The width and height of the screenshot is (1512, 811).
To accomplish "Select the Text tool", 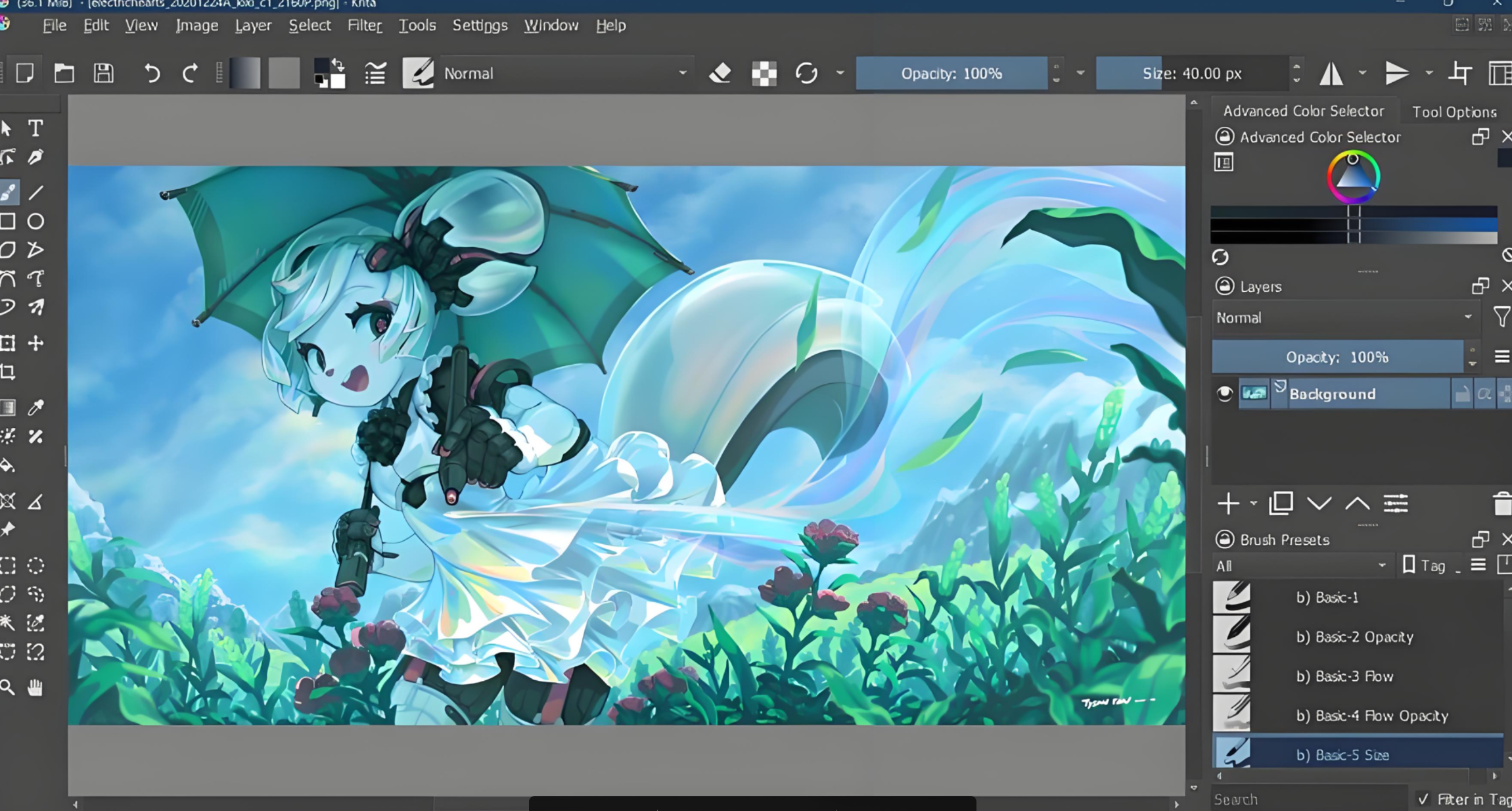I will pyautogui.click(x=35, y=128).
